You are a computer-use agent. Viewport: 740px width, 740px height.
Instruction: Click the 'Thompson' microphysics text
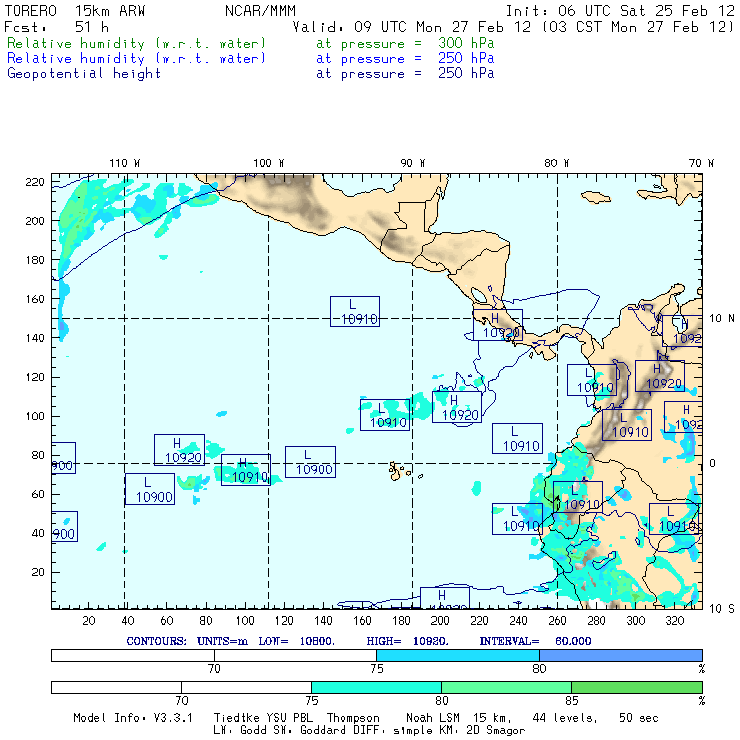click(353, 718)
